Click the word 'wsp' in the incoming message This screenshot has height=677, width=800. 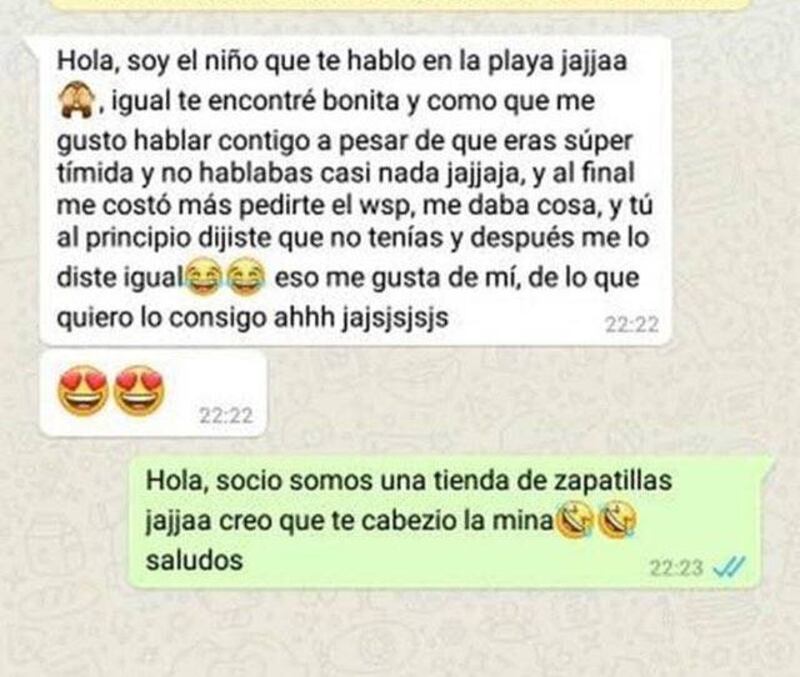(x=385, y=206)
